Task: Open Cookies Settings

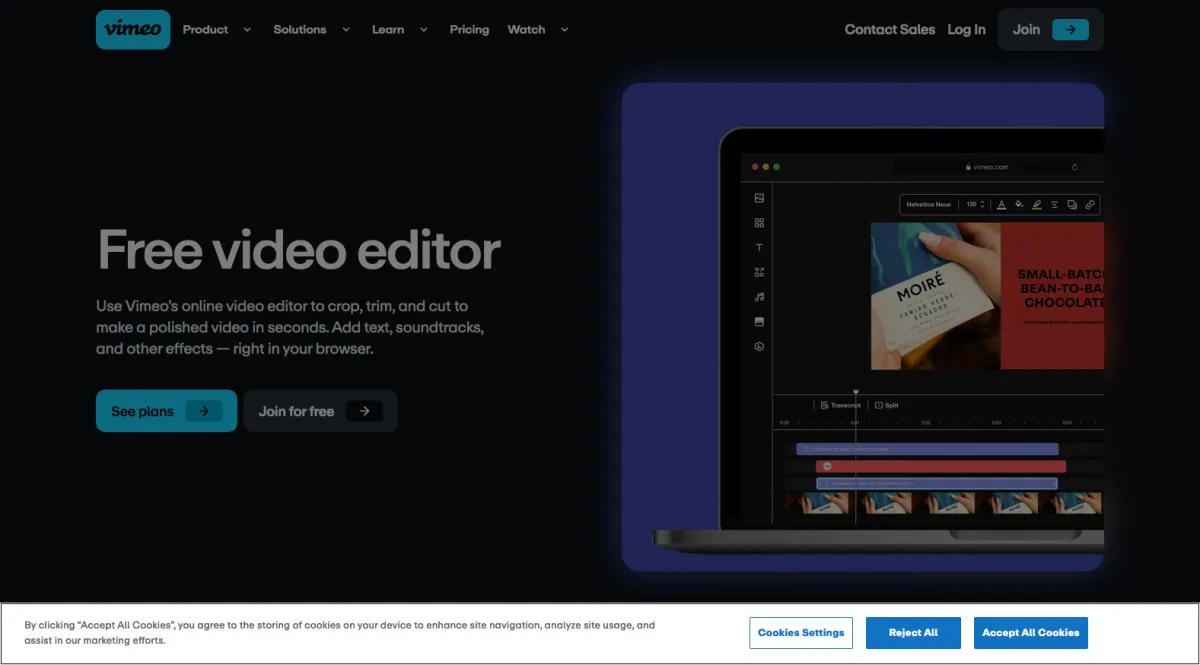Action: tap(801, 633)
